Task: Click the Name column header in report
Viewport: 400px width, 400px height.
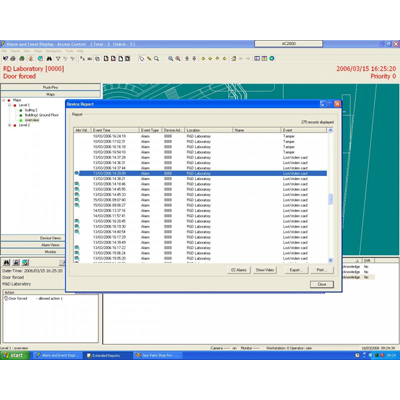Action: click(x=257, y=130)
